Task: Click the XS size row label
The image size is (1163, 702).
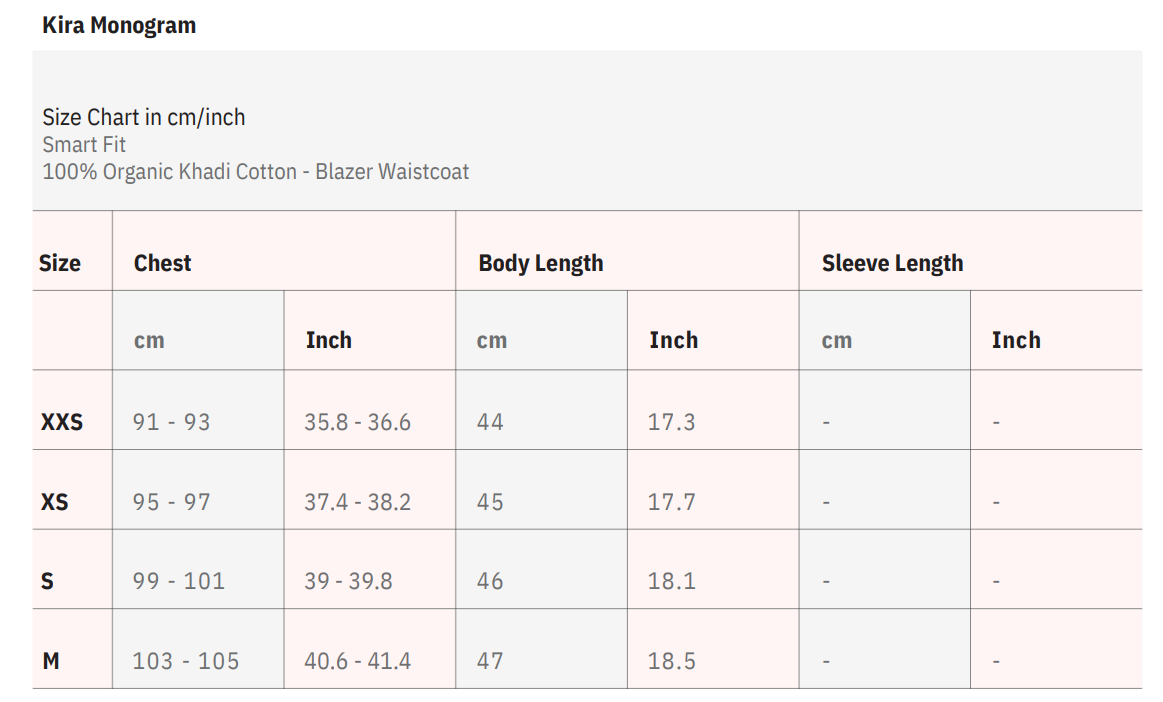Action: click(55, 502)
